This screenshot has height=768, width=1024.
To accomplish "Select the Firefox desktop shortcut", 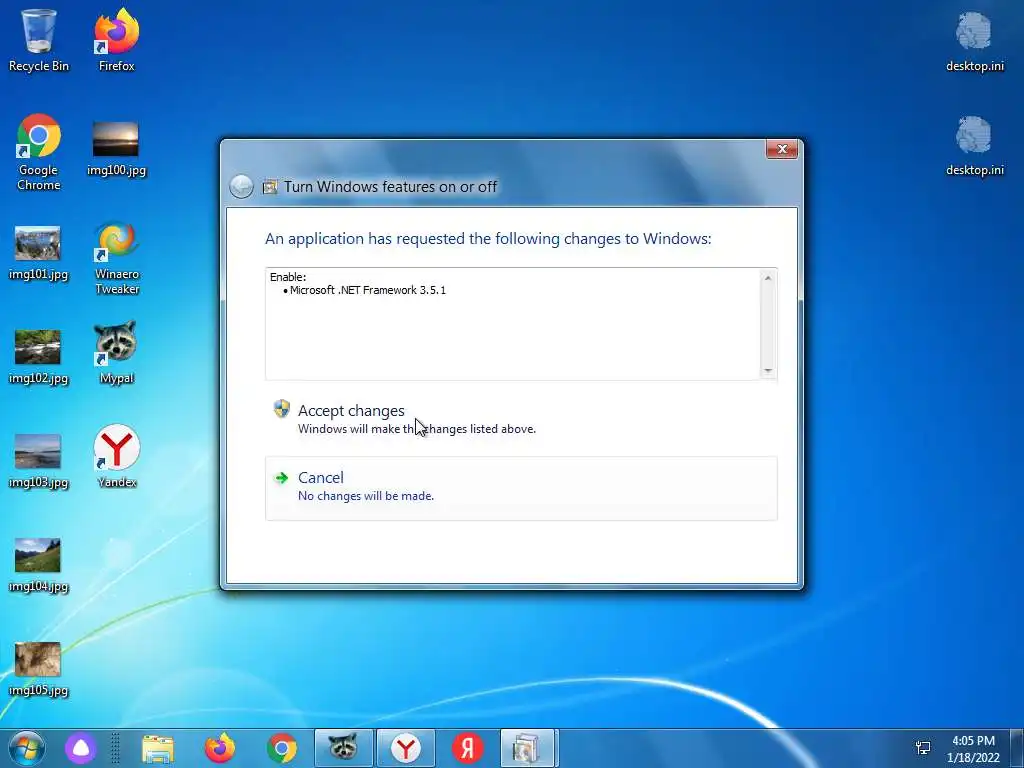I will point(116,40).
